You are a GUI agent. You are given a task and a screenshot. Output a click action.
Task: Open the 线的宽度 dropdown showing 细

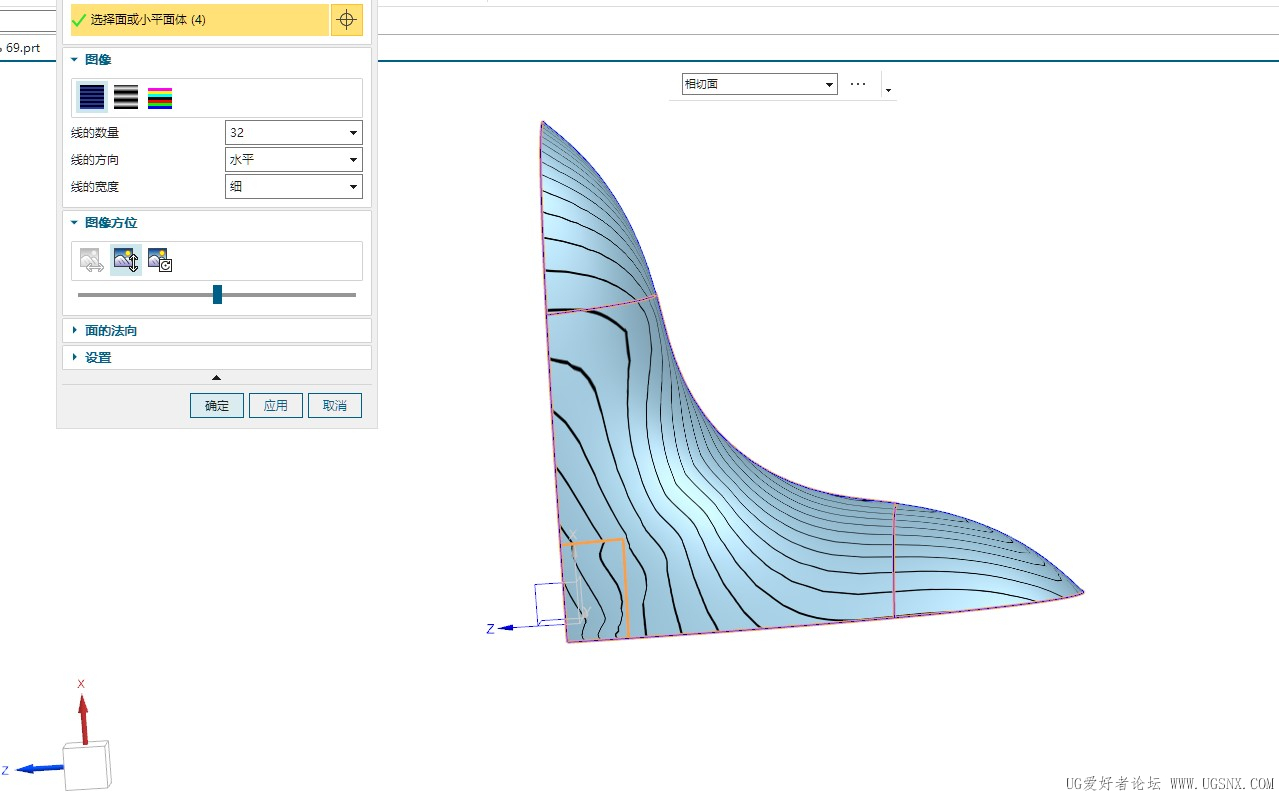[294, 186]
